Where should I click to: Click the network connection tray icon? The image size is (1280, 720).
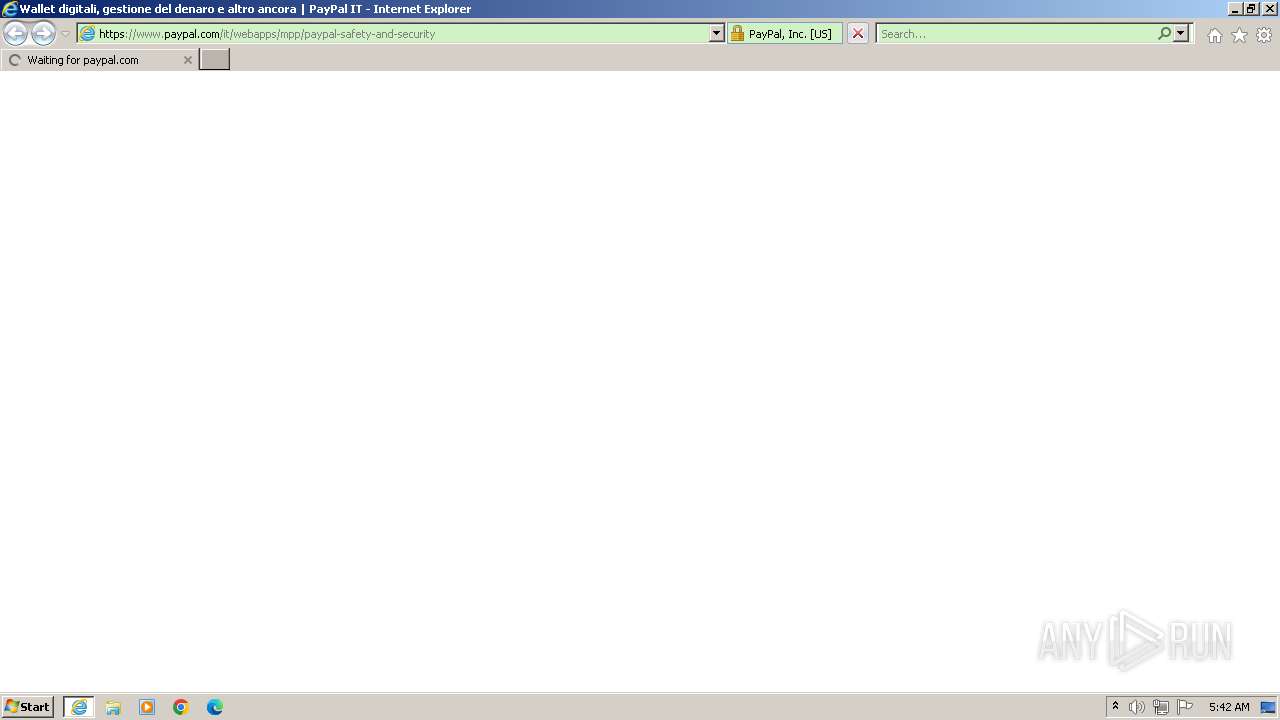click(x=1161, y=707)
